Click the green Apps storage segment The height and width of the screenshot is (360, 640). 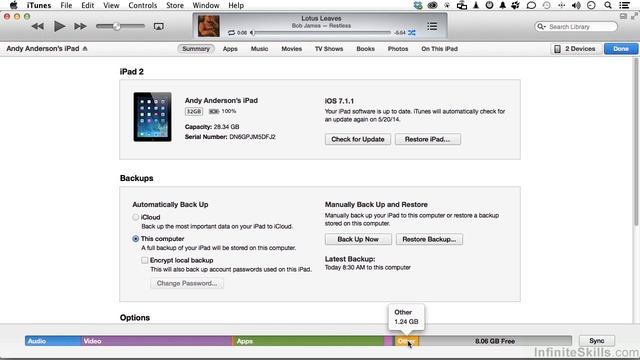[x=309, y=341]
